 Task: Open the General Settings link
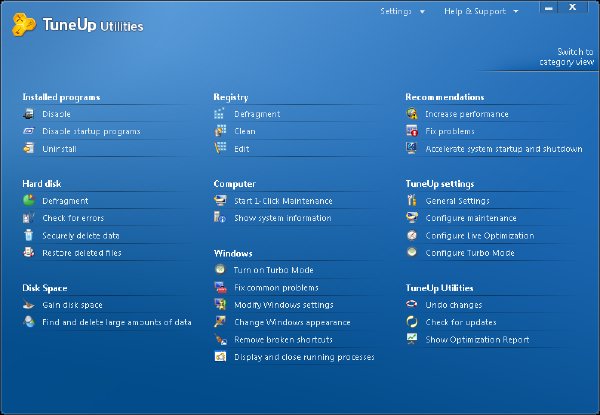pos(458,201)
